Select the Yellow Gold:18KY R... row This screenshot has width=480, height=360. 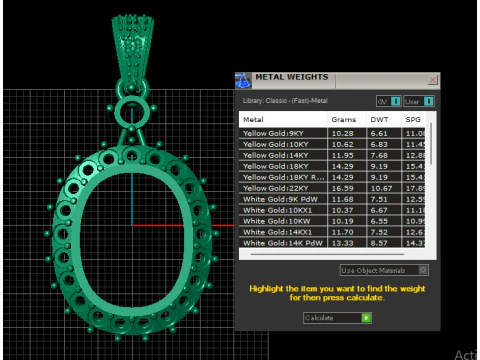(x=332, y=177)
